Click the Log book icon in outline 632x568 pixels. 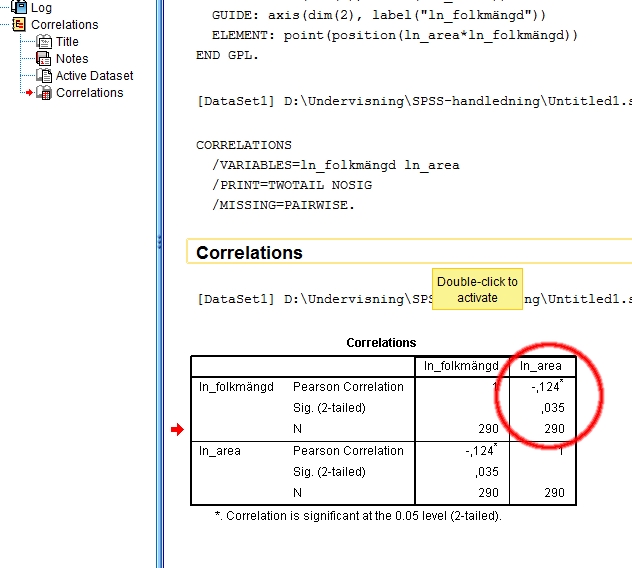click(19, 7)
